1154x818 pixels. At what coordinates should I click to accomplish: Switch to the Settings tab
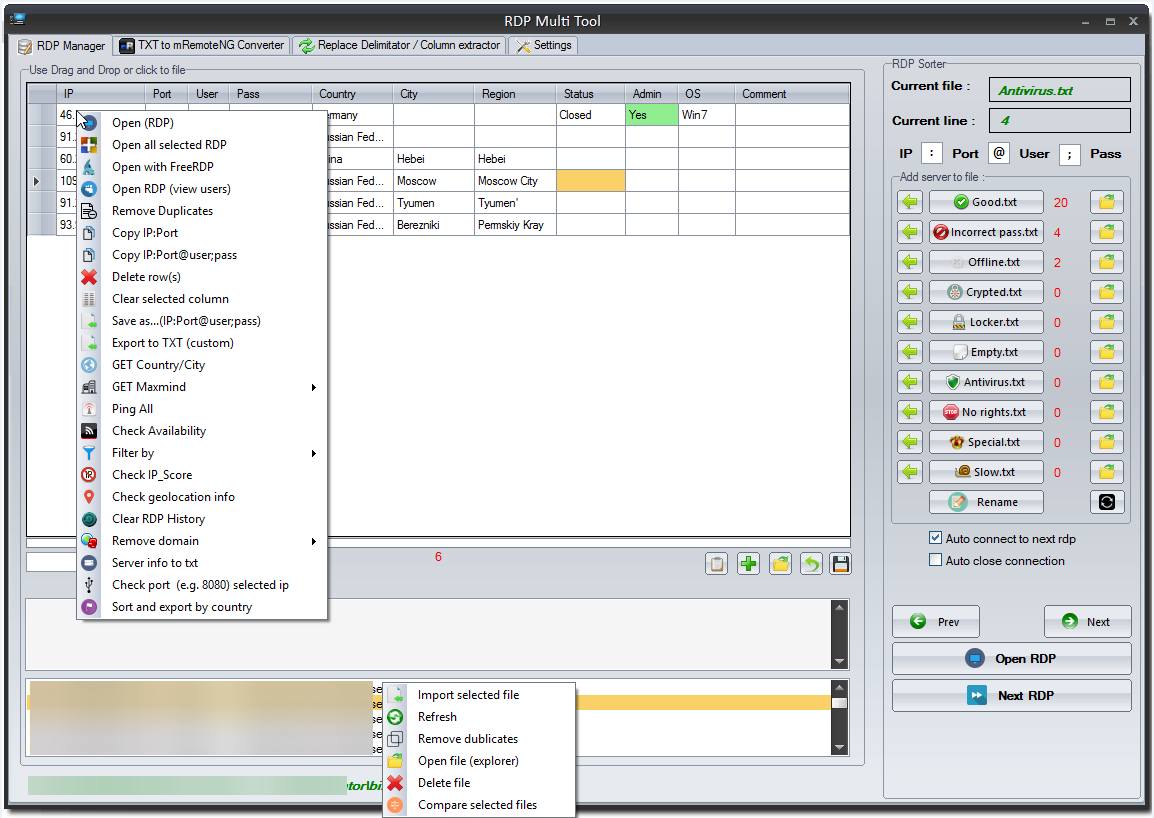pos(543,45)
